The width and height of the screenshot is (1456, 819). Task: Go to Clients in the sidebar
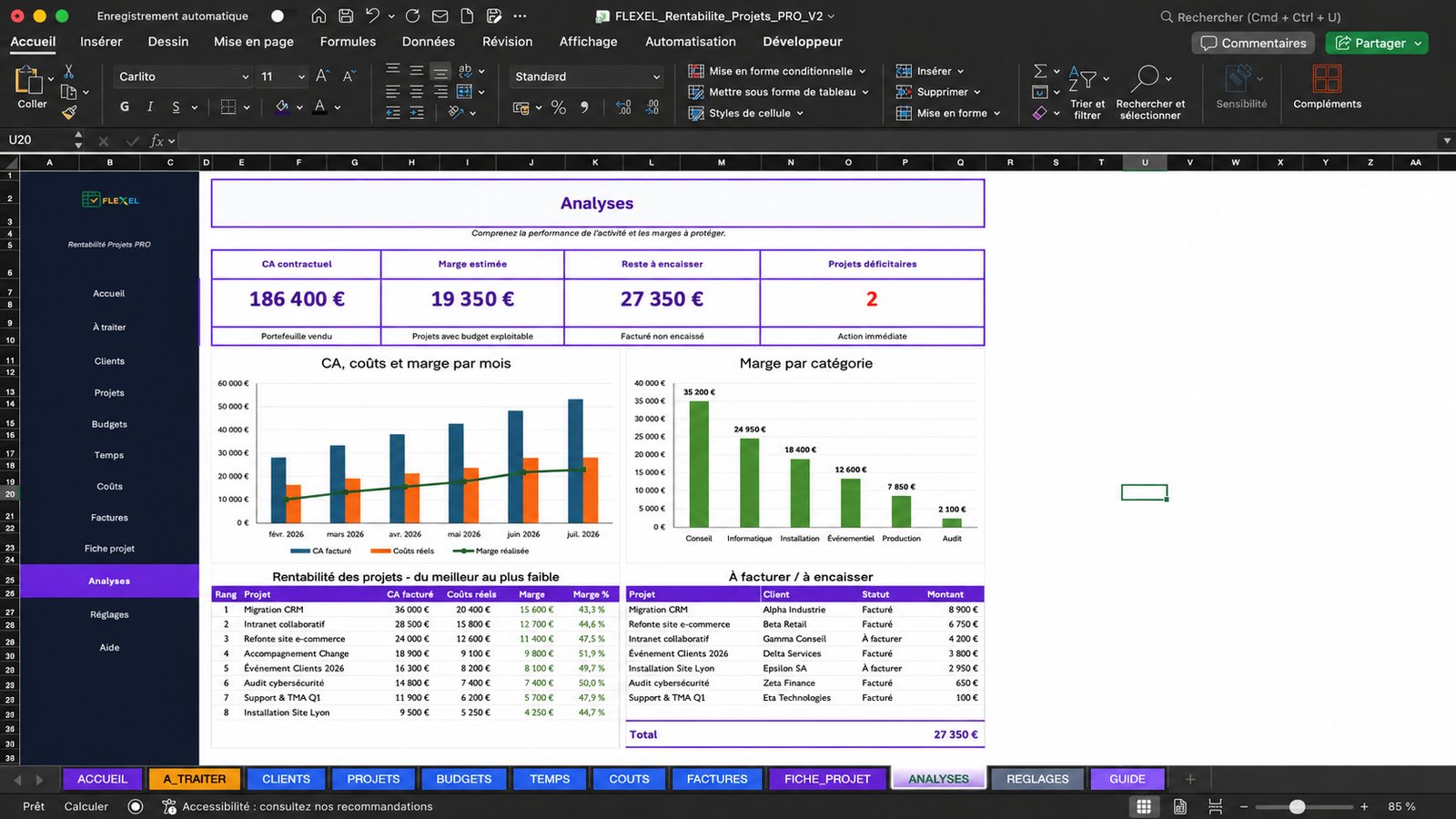(x=109, y=361)
